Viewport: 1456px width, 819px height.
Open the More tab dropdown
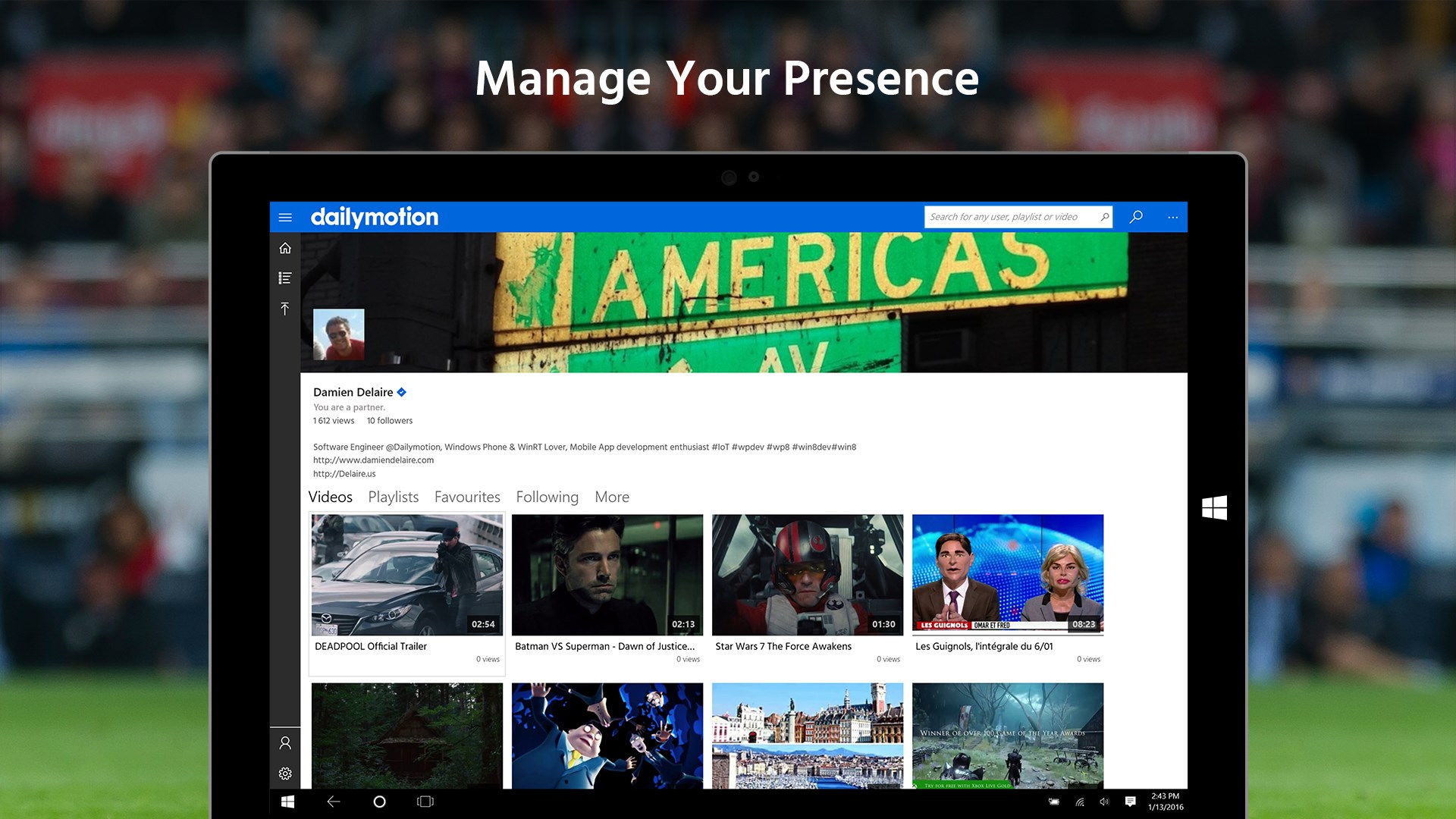point(612,497)
